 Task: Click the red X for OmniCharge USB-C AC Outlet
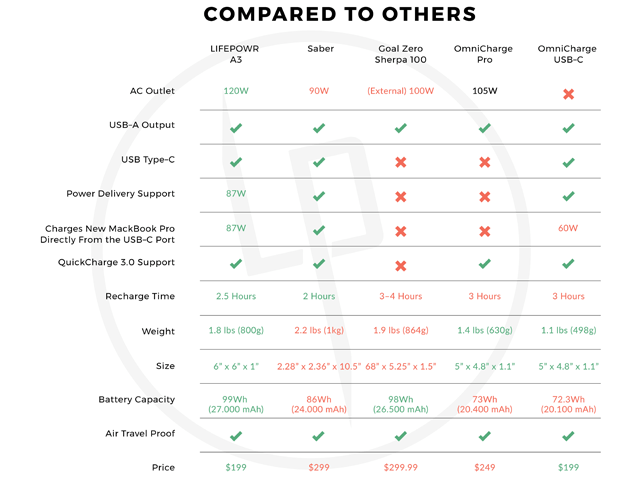click(568, 93)
